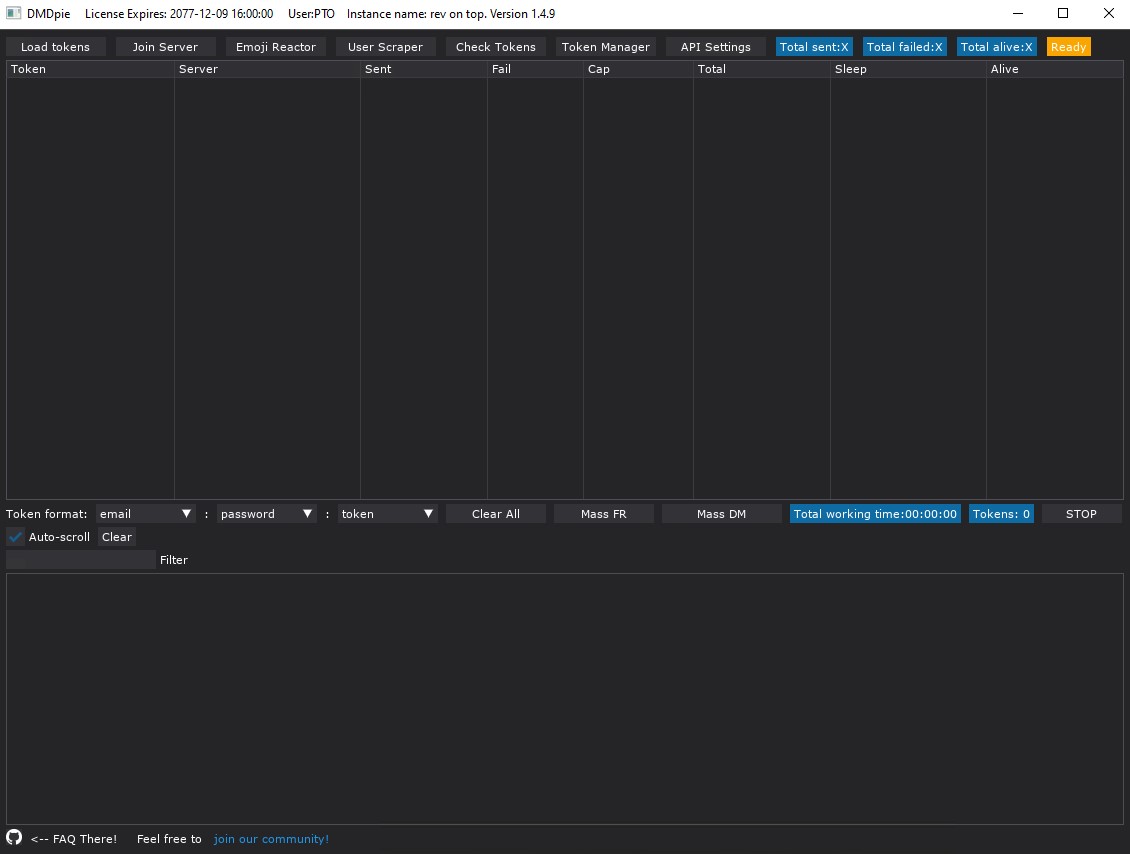
Task: Sort by the Sleep column header
Action: click(908, 69)
